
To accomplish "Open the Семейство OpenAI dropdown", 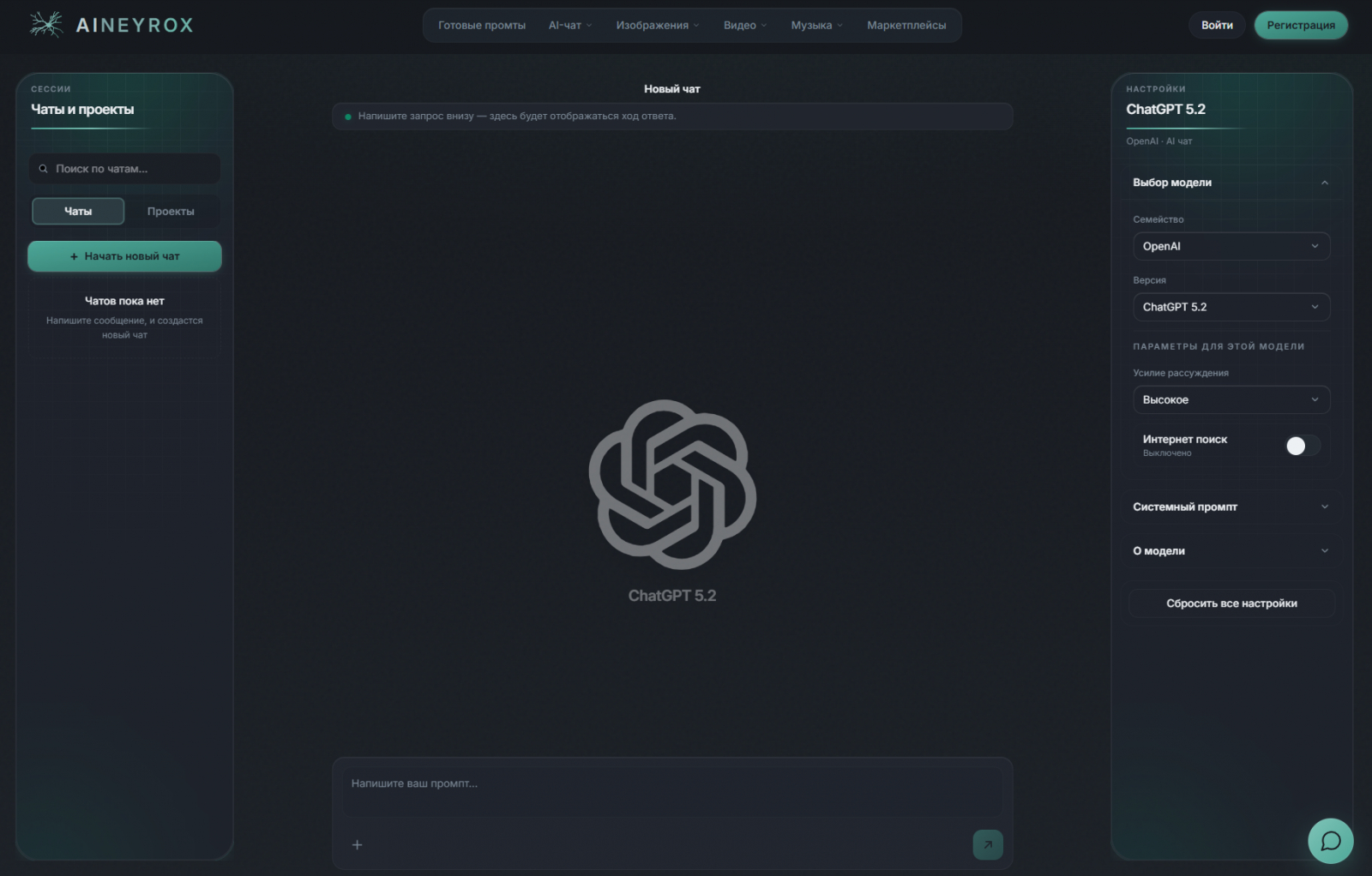I will point(1231,246).
